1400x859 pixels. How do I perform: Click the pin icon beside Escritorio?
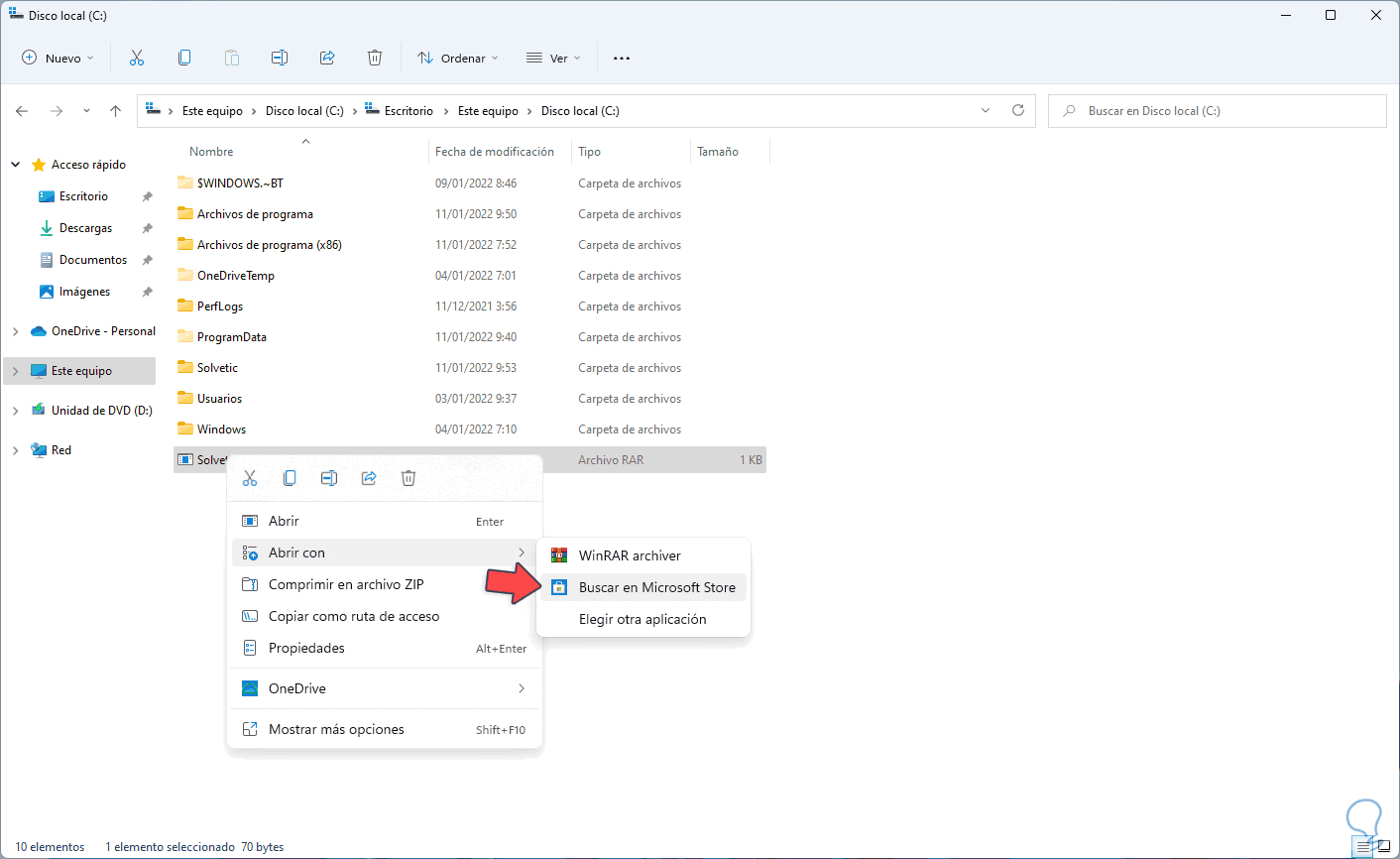click(148, 196)
